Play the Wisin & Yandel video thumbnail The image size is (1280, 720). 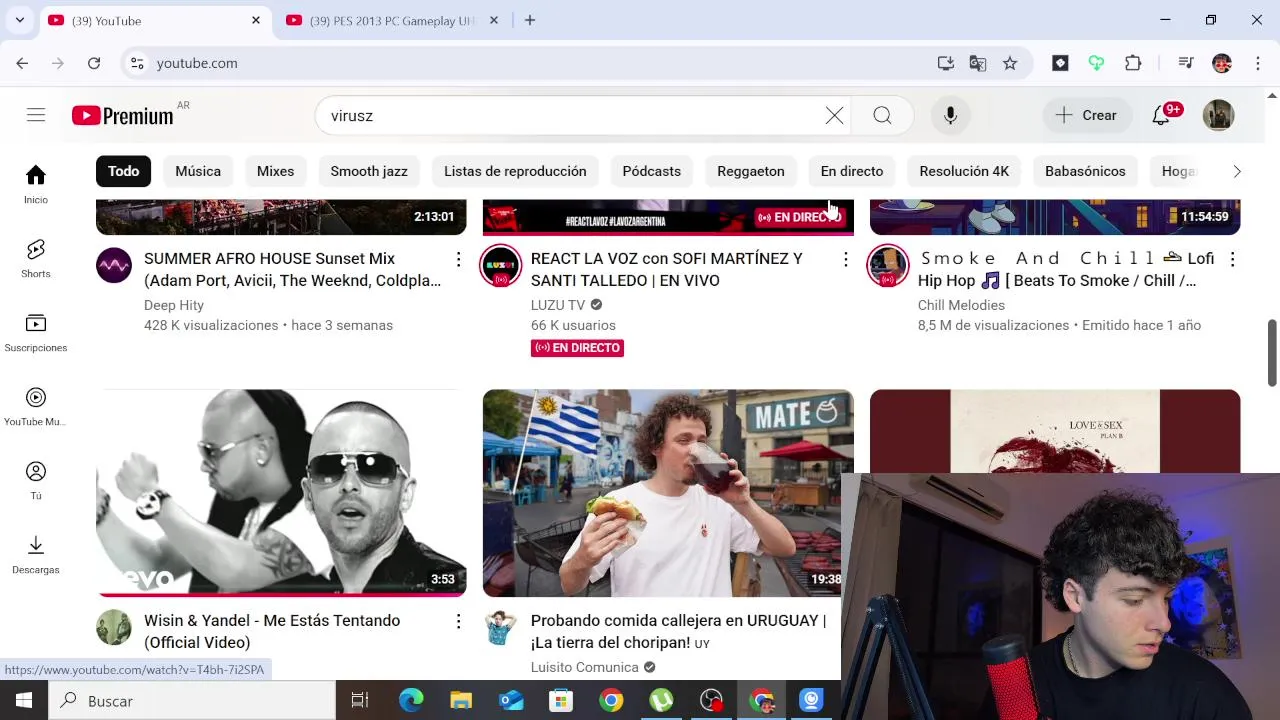[x=281, y=493]
